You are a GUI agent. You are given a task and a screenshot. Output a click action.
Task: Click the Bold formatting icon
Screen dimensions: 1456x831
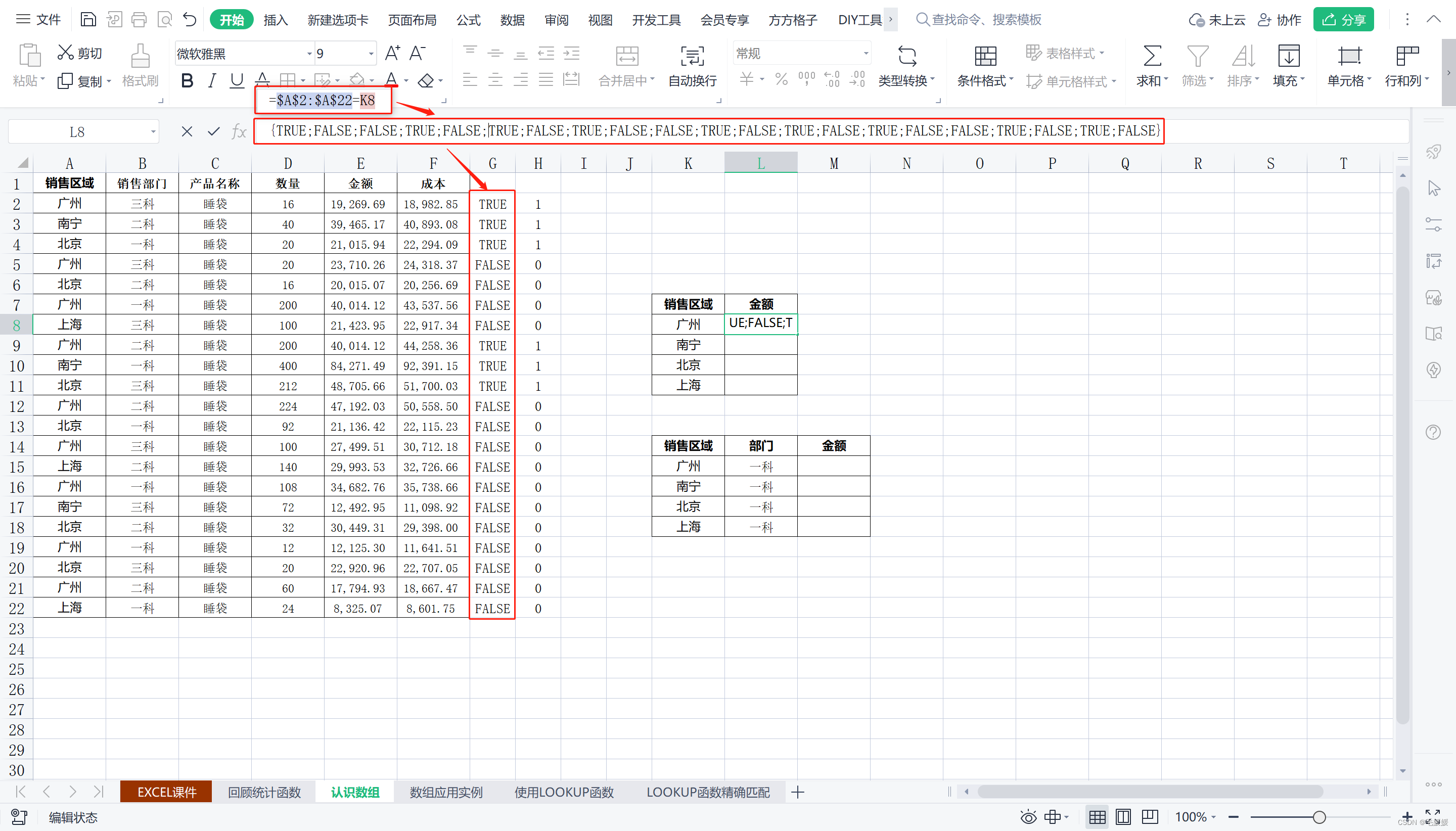pyautogui.click(x=187, y=80)
